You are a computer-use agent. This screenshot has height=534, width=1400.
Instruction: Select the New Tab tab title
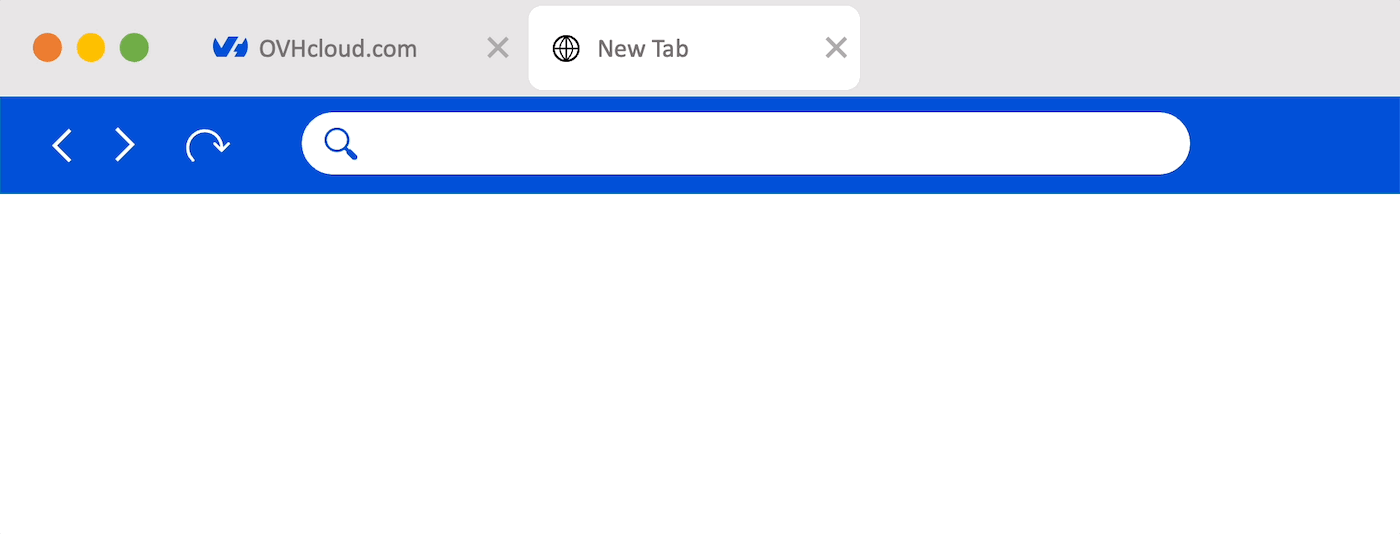tap(642, 48)
